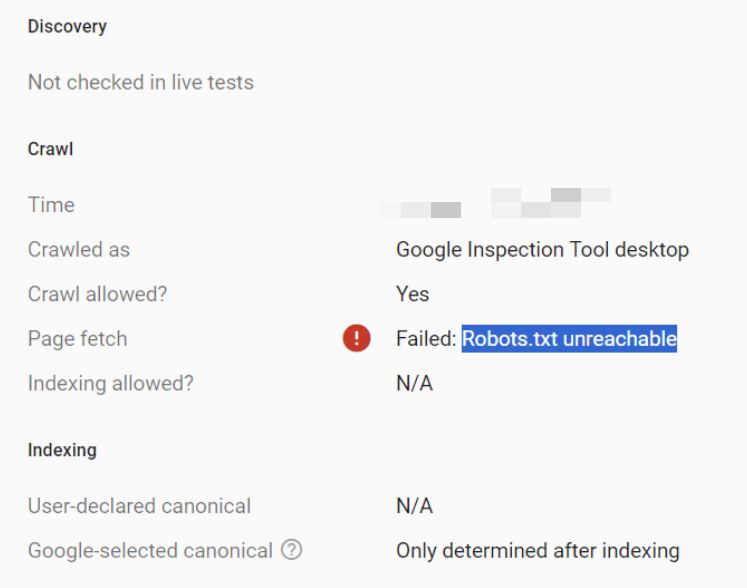Image resolution: width=747 pixels, height=588 pixels.
Task: Select Google Inspection Tool desktop value
Action: tap(543, 250)
